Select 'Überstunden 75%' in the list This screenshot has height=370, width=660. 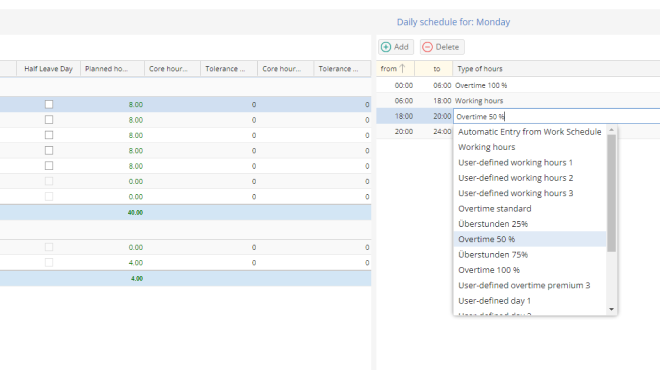pyautogui.click(x=530, y=255)
